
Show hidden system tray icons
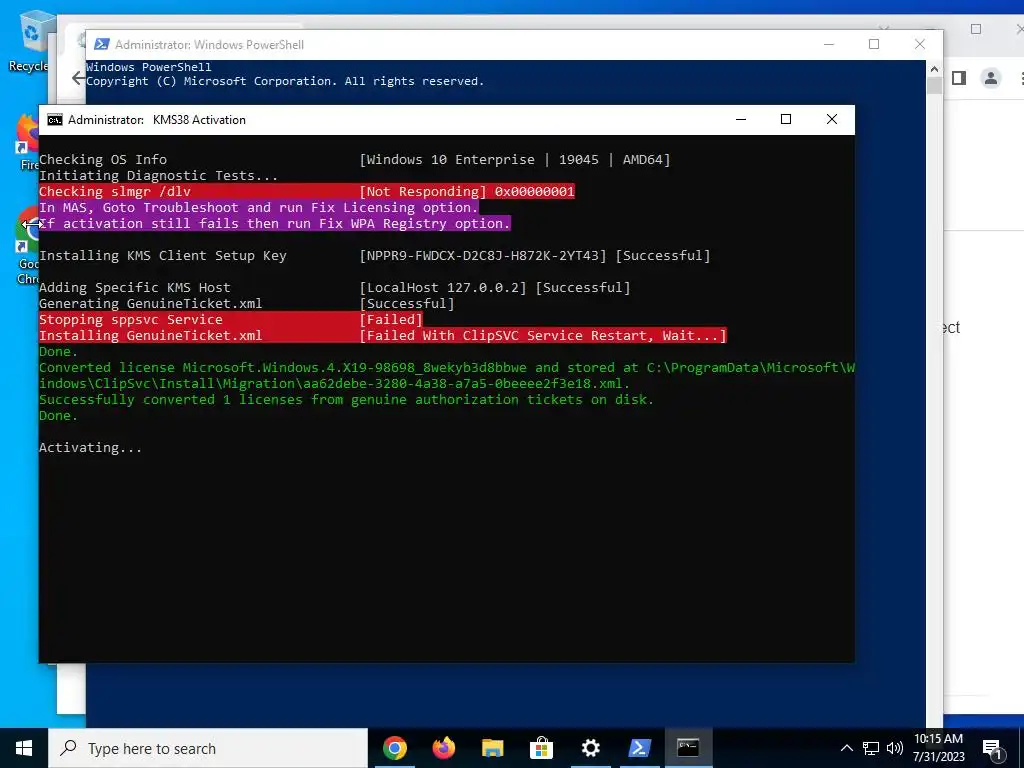coord(846,748)
